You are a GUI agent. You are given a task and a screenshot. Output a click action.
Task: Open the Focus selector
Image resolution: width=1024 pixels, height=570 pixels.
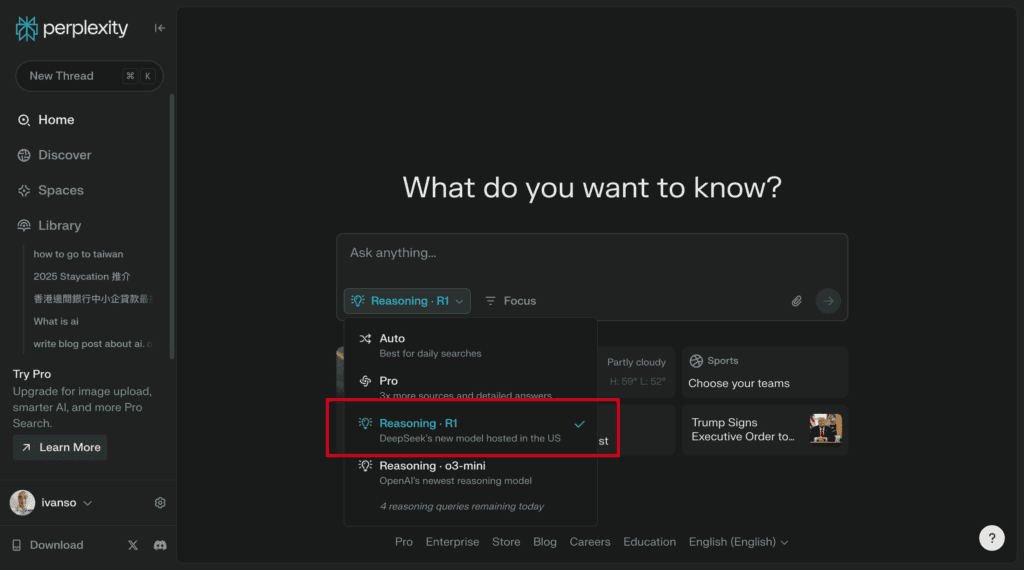click(x=510, y=301)
